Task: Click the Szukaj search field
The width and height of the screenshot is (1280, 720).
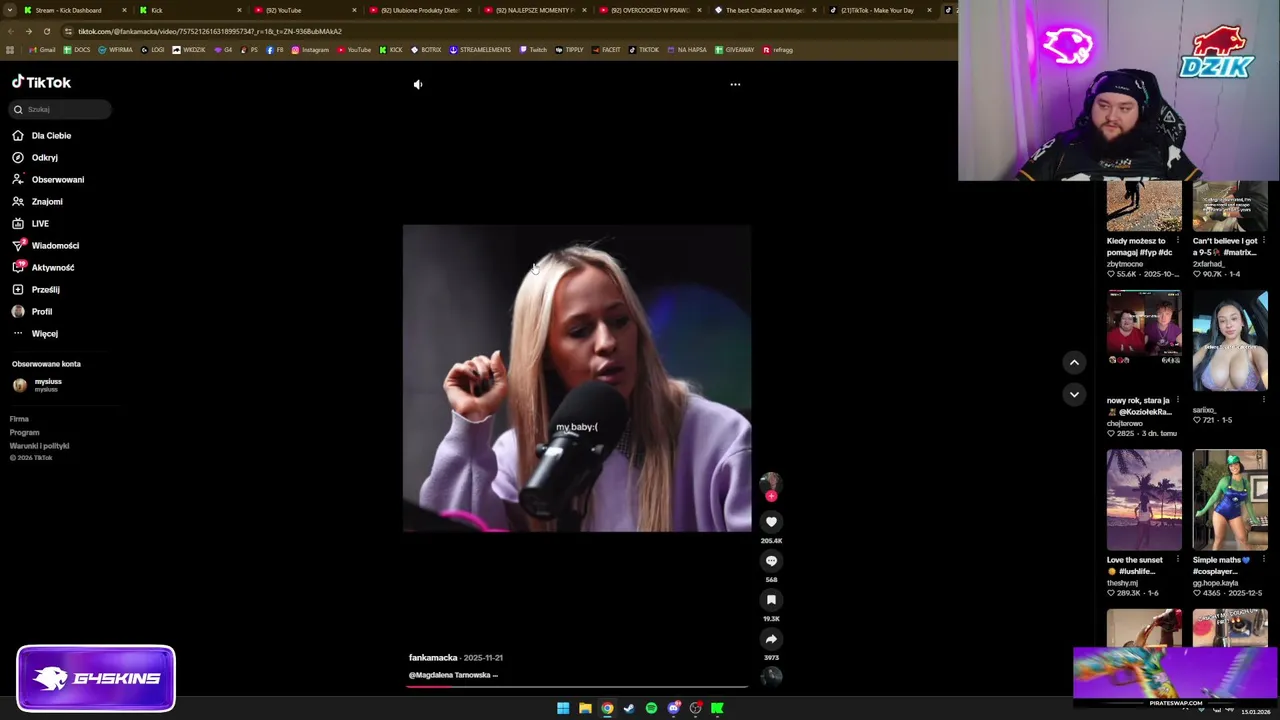Action: click(61, 109)
